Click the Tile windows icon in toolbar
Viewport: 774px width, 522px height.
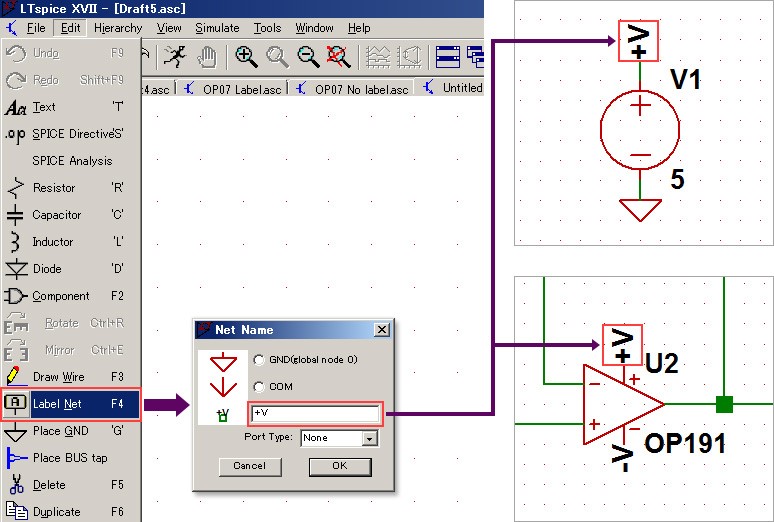tap(448, 56)
